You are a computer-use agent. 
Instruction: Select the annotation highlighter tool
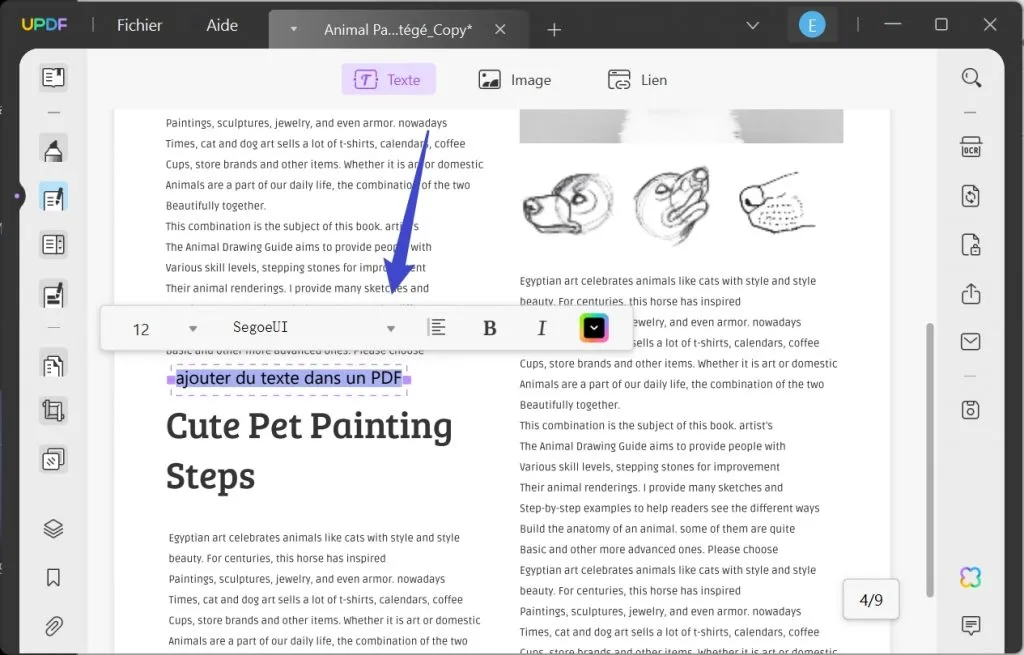coord(53,150)
